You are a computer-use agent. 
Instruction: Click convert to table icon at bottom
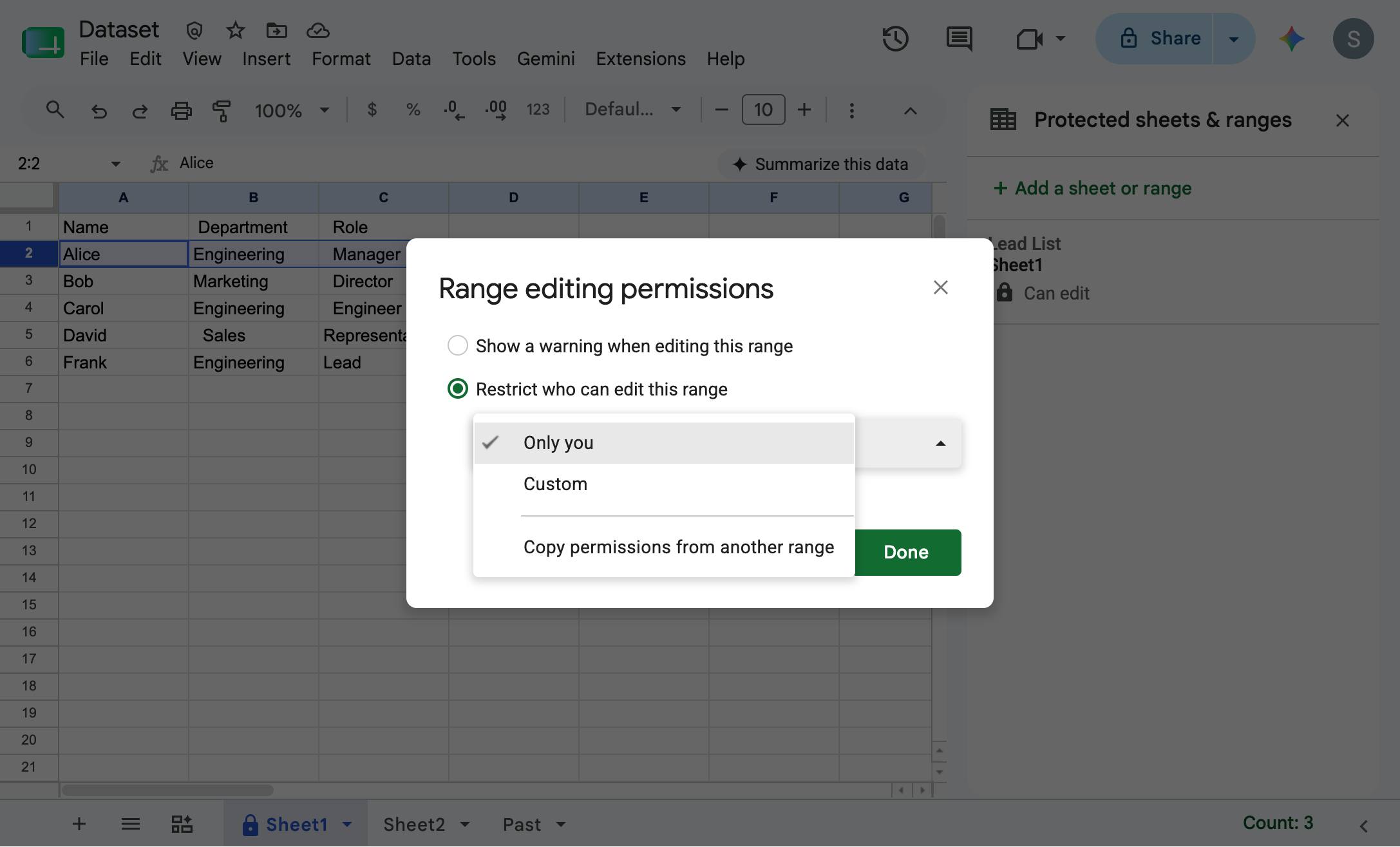[x=182, y=823]
